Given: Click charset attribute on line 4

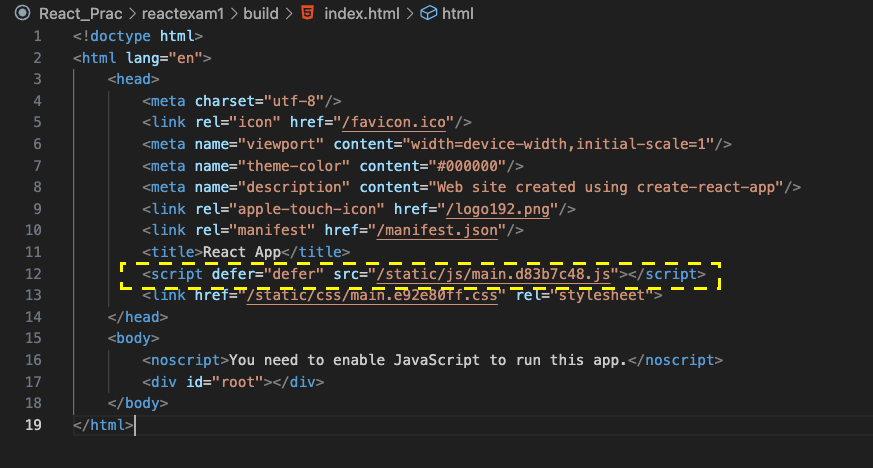Looking at the screenshot, I should 224,101.
